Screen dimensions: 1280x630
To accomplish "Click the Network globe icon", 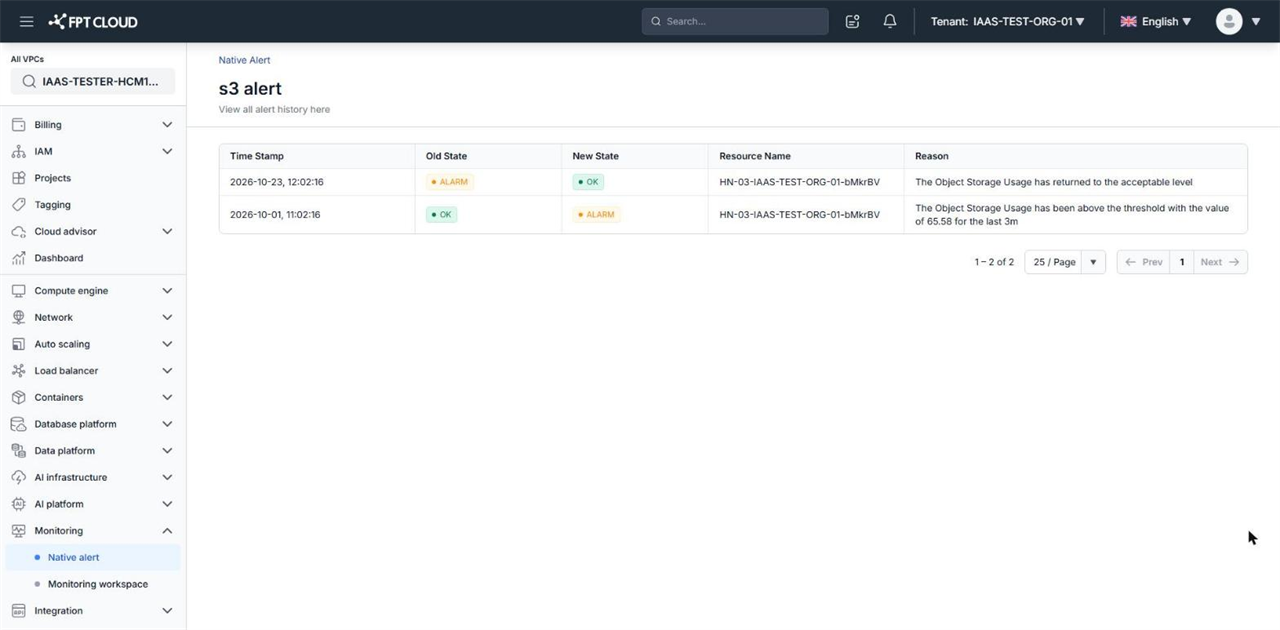I will click(18, 317).
